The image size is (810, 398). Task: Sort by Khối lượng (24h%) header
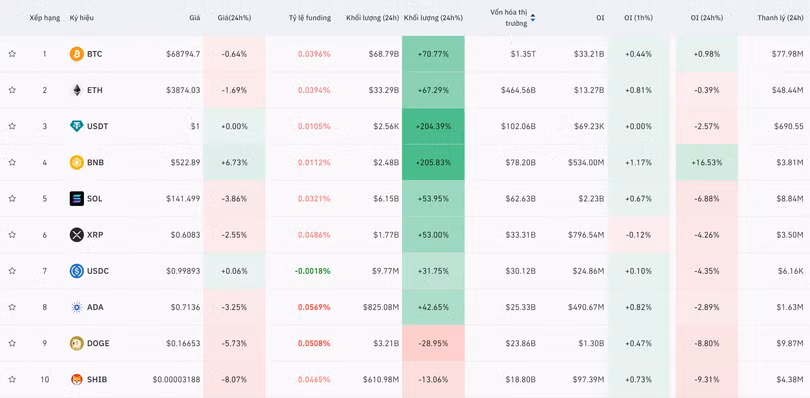pyautogui.click(x=433, y=18)
